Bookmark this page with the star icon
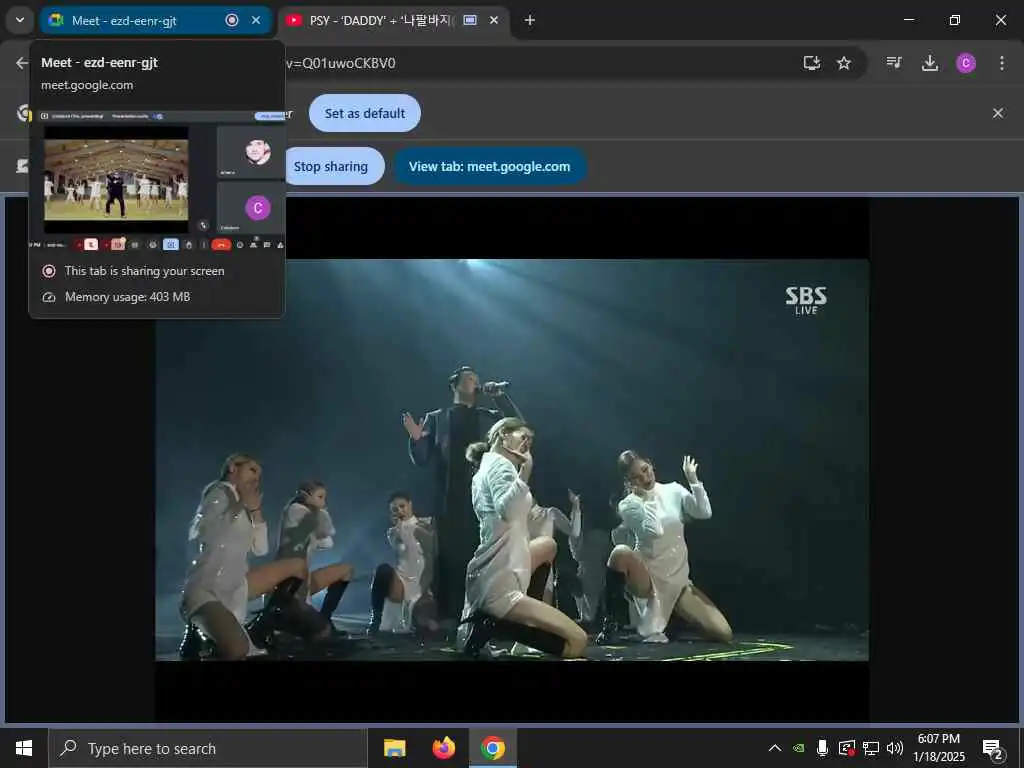Screen dimensions: 1024x768 (x=844, y=63)
